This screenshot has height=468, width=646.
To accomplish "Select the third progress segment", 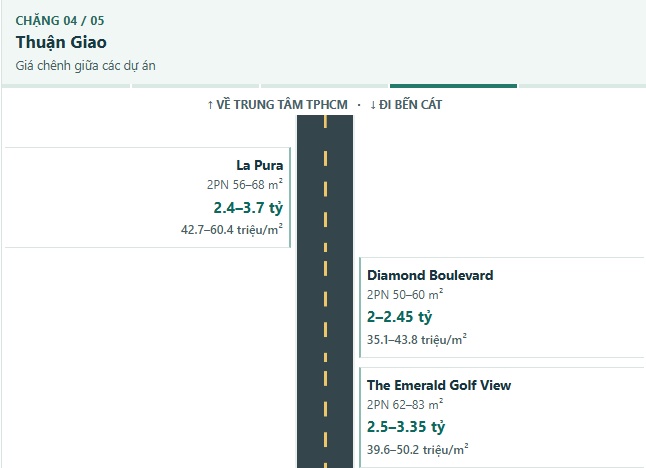I will point(325,86).
